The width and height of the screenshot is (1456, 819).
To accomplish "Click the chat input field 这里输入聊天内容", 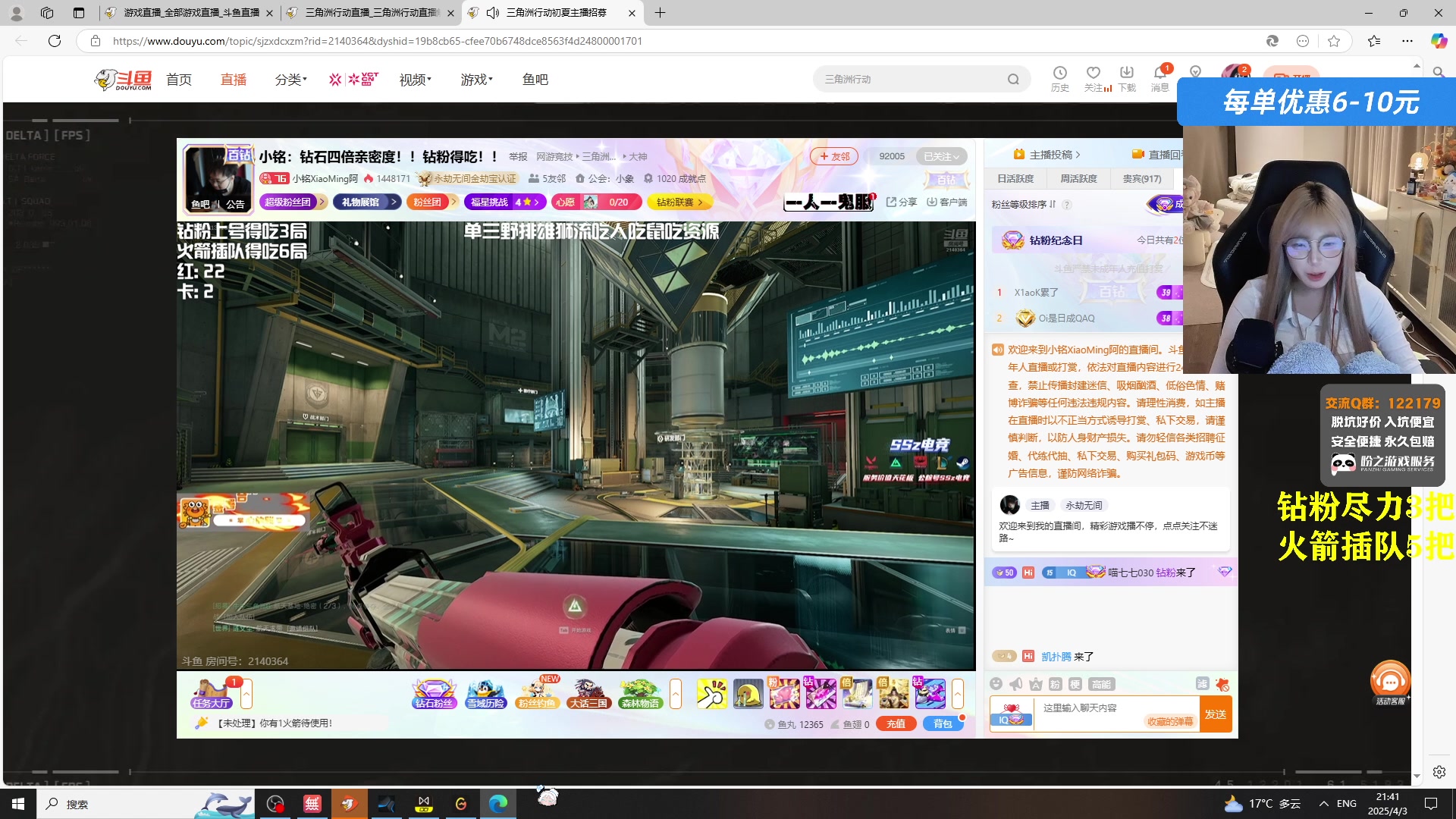I will coord(1116,714).
